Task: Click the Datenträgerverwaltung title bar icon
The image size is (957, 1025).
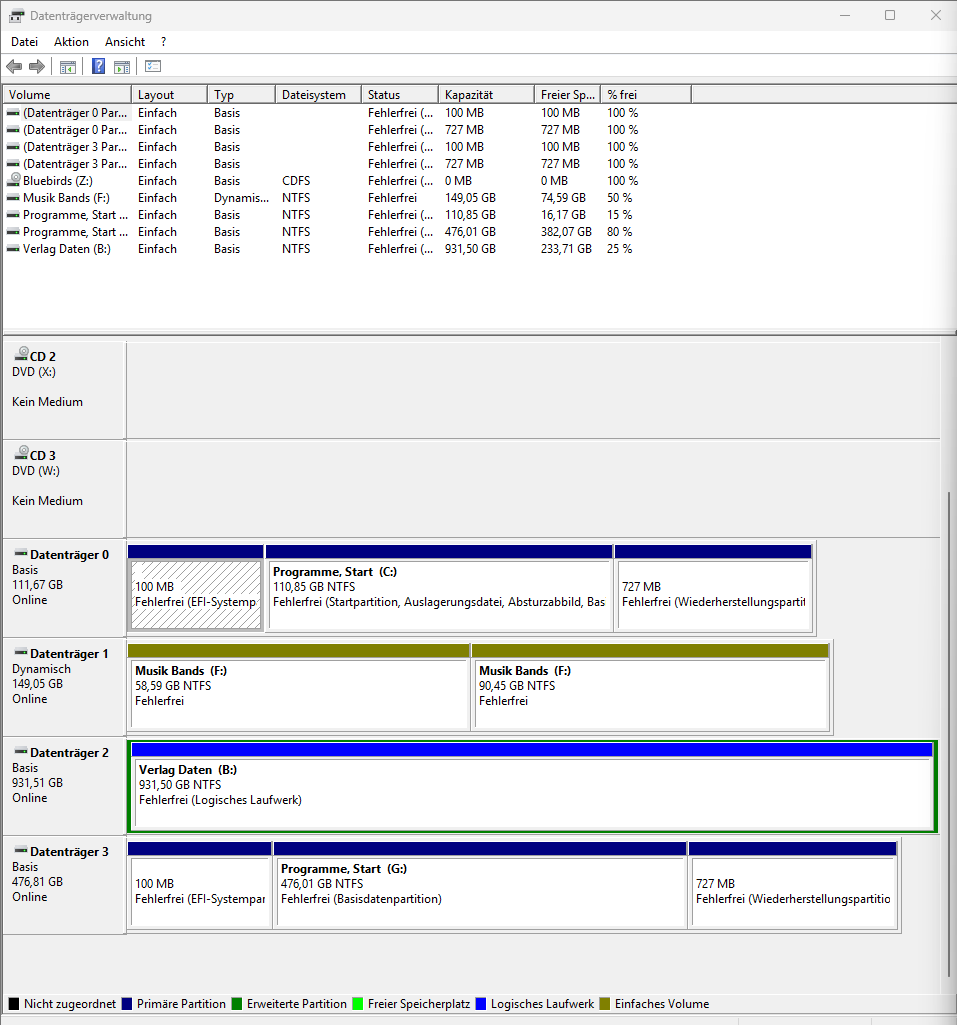Action: pos(16,16)
